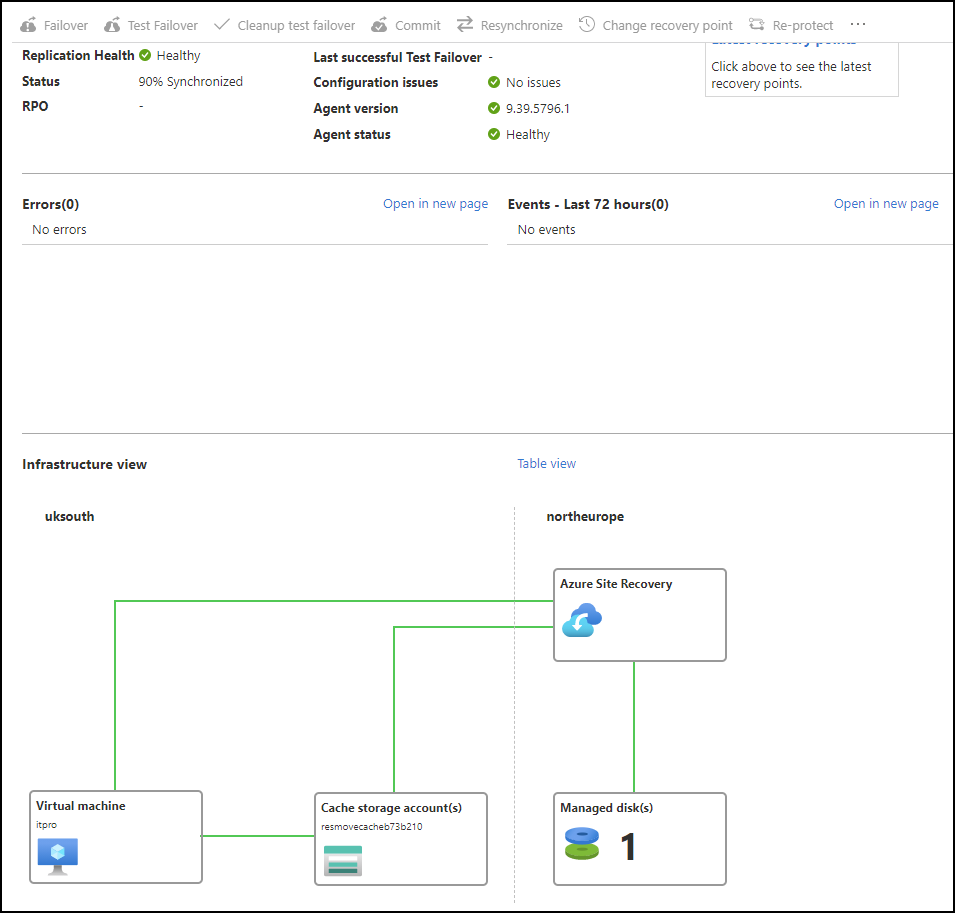The width and height of the screenshot is (955, 913).
Task: Click the Failover toolbar button
Action: [x=54, y=25]
